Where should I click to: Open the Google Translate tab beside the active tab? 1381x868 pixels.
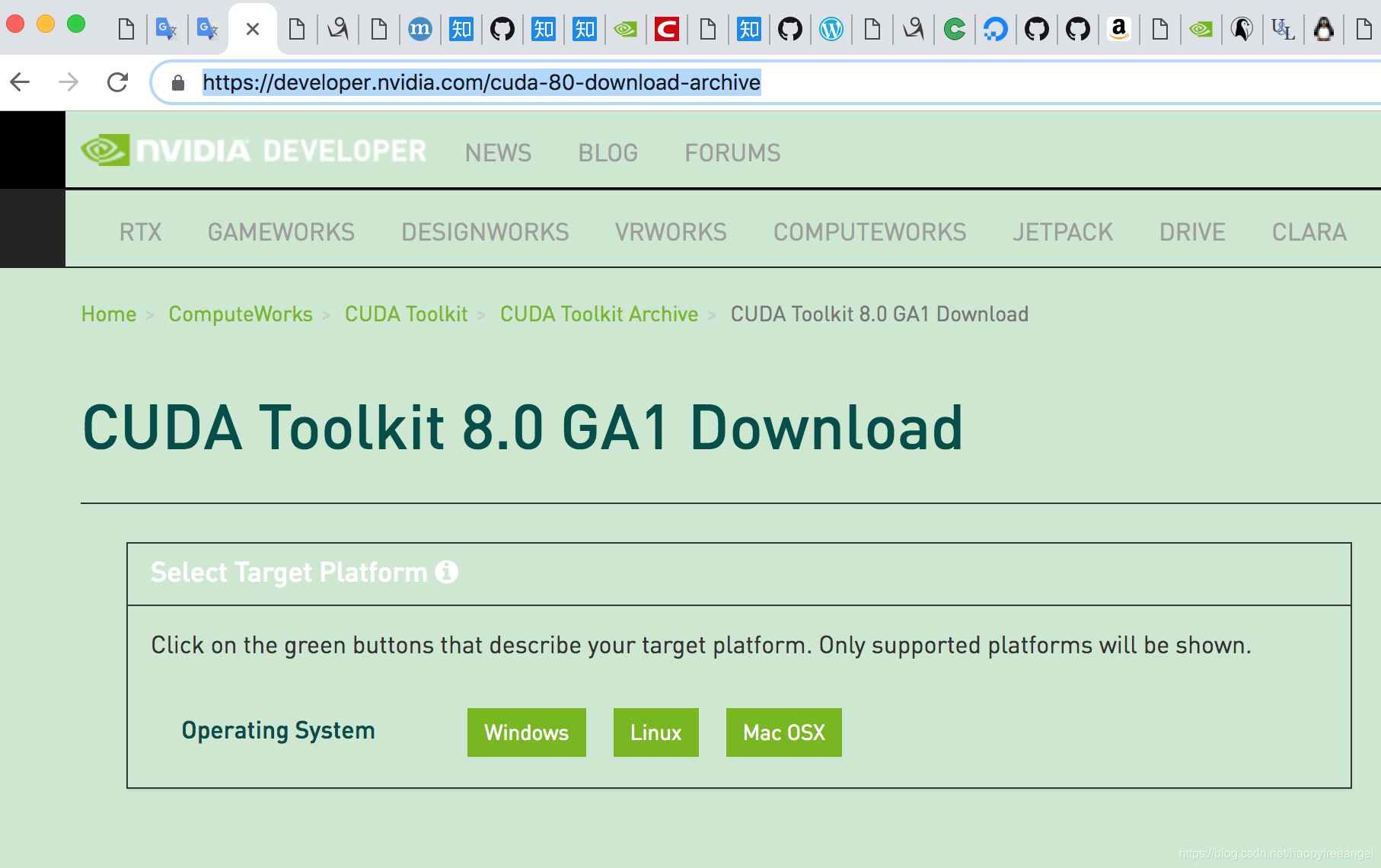(x=207, y=30)
